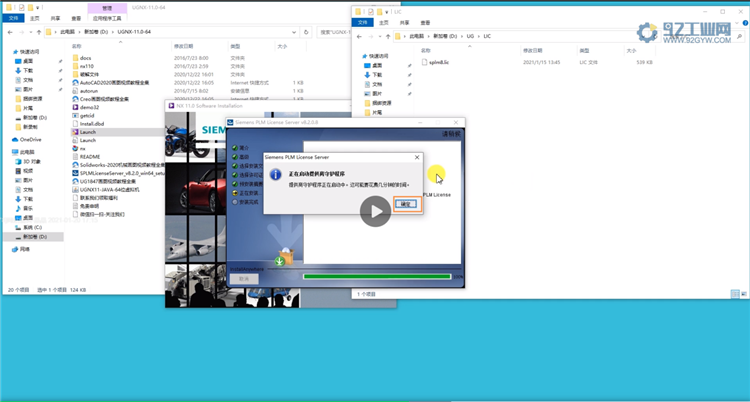750x402 pixels.
Task: Select the UG1847 tutorial shortcut
Action: [108, 181]
